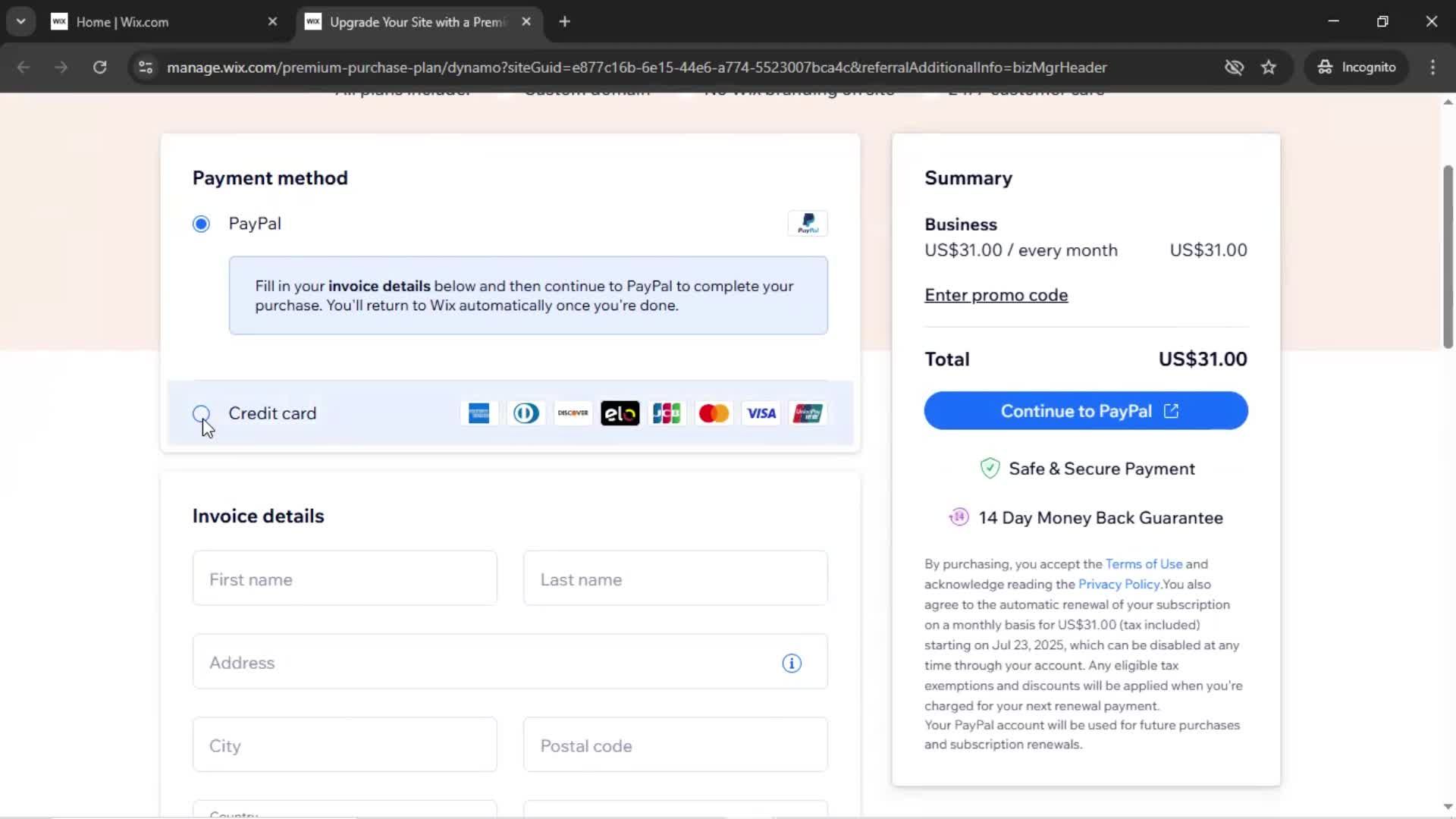The width and height of the screenshot is (1456, 819).
Task: Click the 14 Day guarantee badge icon
Action: (959, 517)
